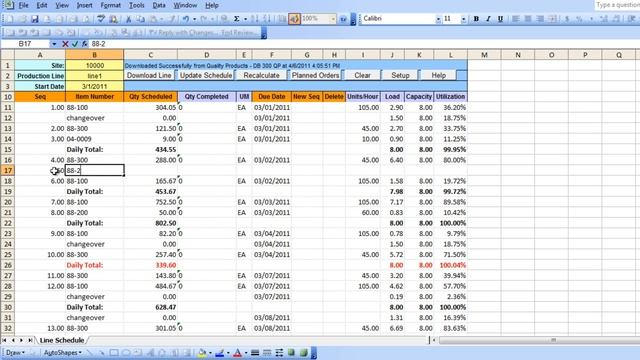Click the Font Color red A swatch
This screenshot has width=640, height=360.
coord(238,353)
